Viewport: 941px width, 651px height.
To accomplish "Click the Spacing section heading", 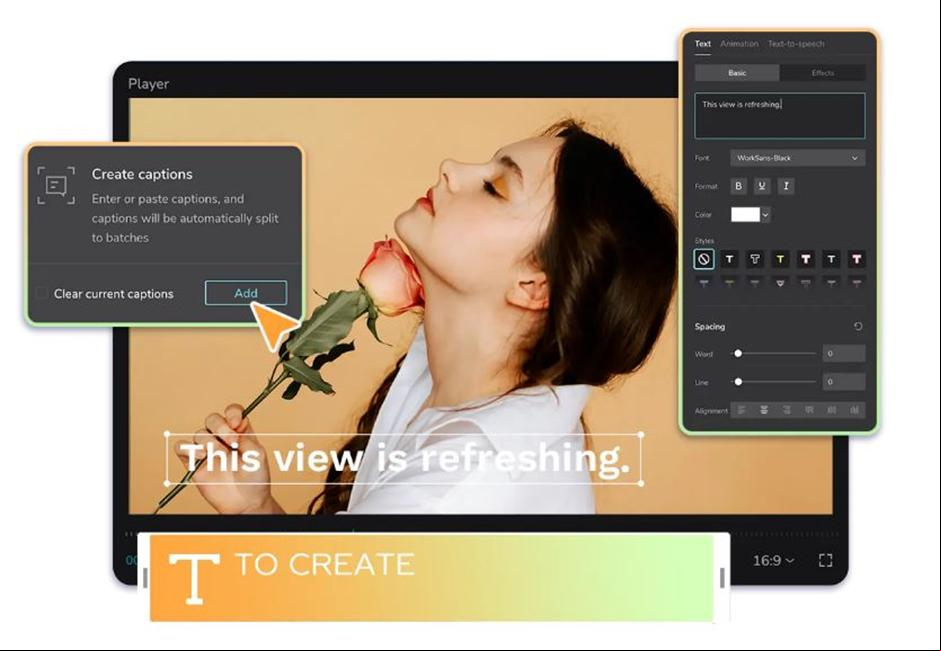I will click(710, 326).
